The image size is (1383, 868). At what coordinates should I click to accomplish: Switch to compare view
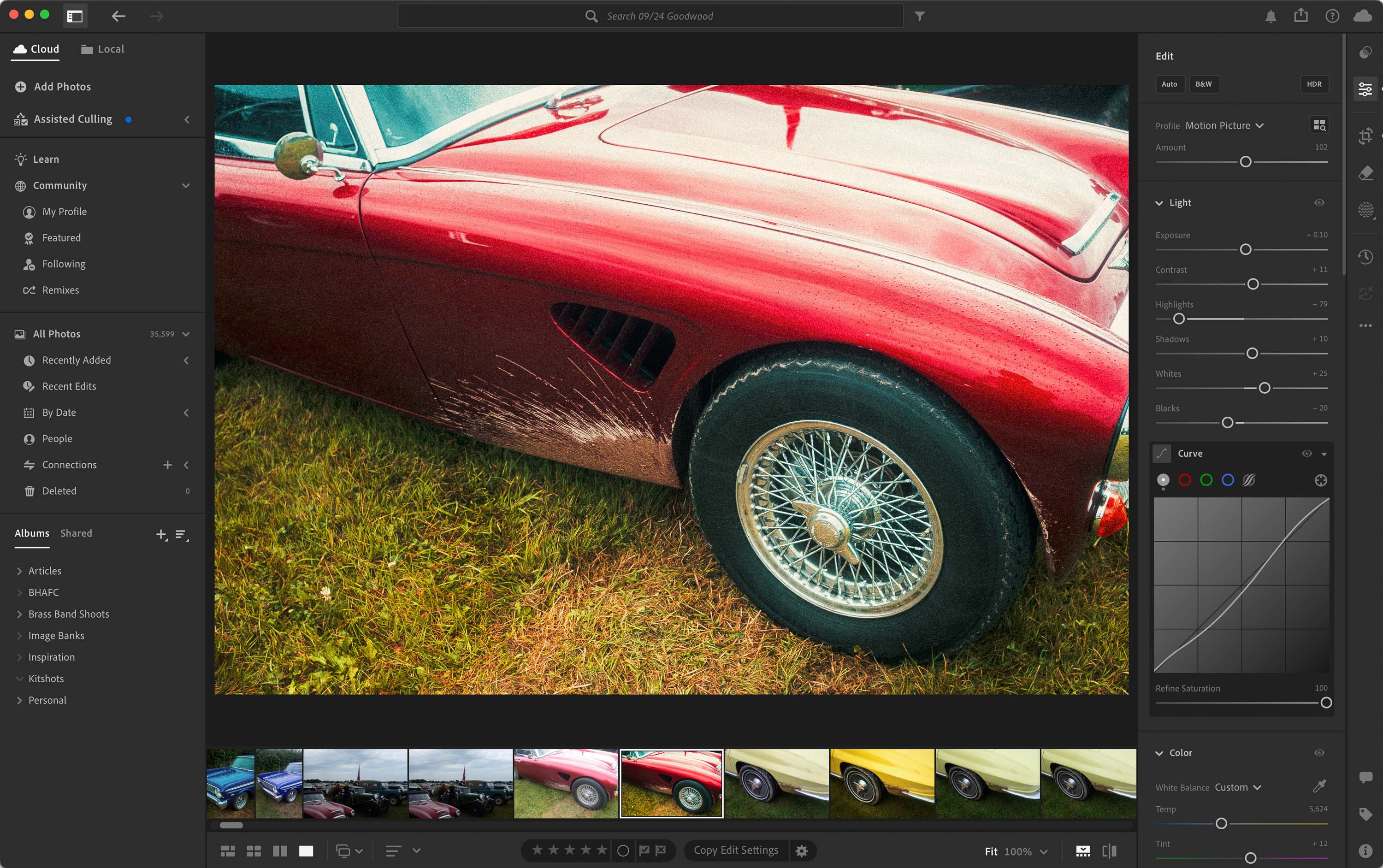[x=280, y=851]
